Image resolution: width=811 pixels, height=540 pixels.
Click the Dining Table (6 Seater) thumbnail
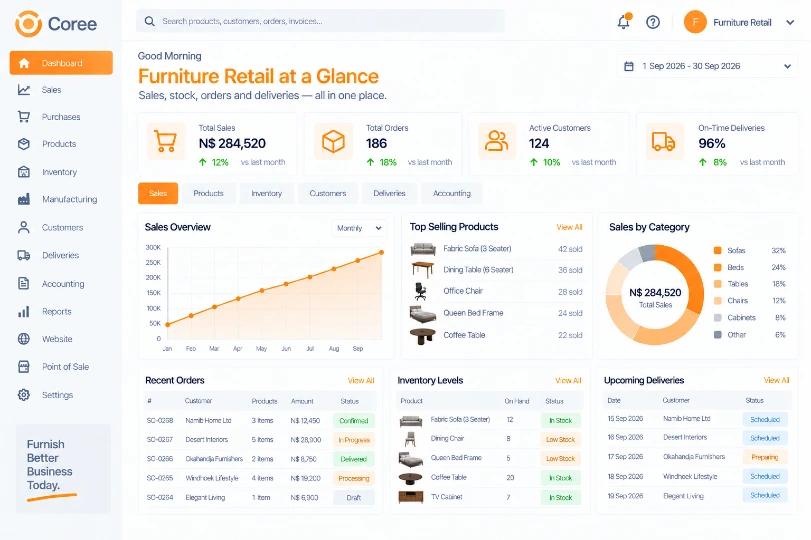click(x=423, y=270)
